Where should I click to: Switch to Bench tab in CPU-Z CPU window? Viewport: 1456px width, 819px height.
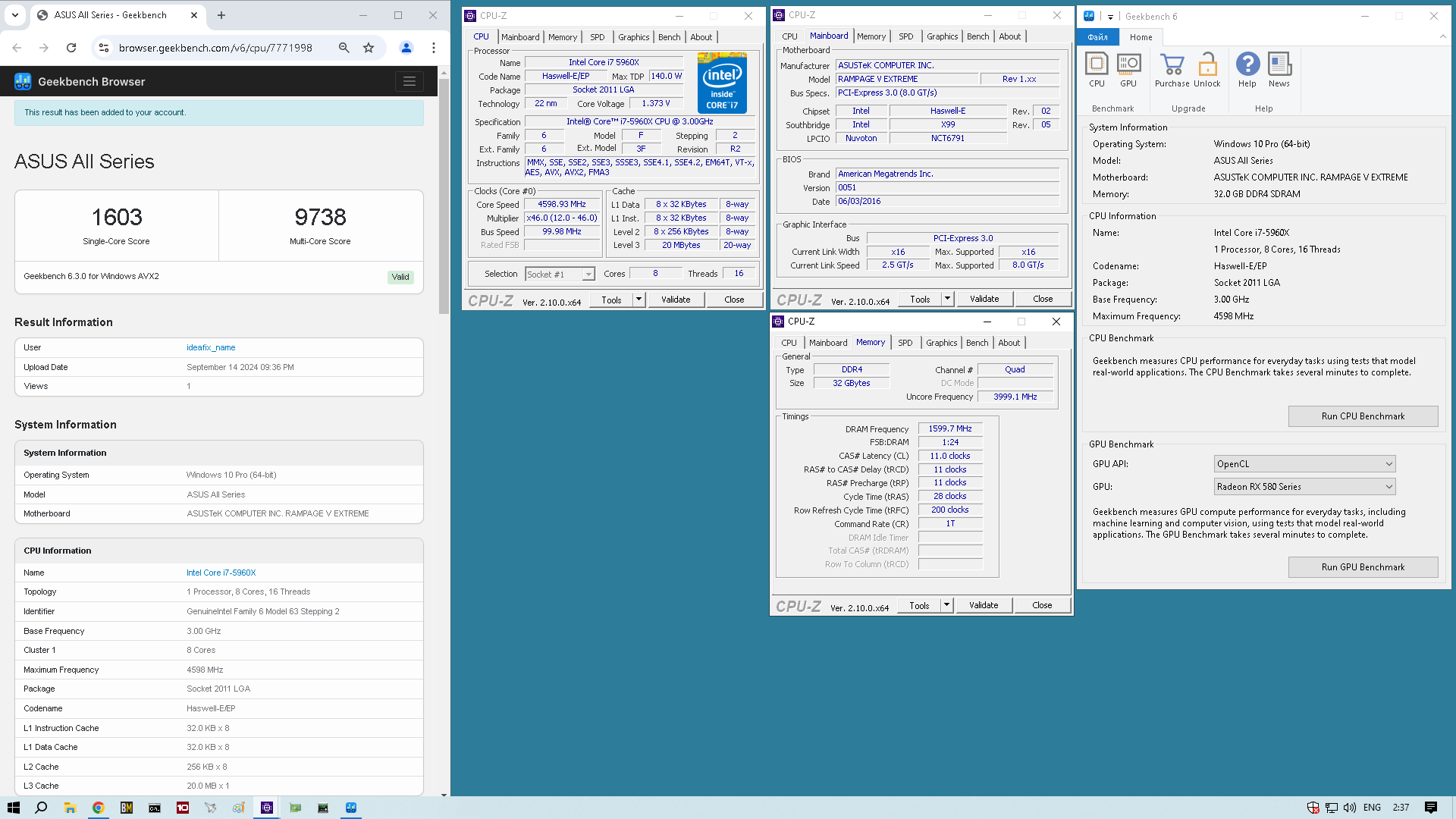point(670,37)
